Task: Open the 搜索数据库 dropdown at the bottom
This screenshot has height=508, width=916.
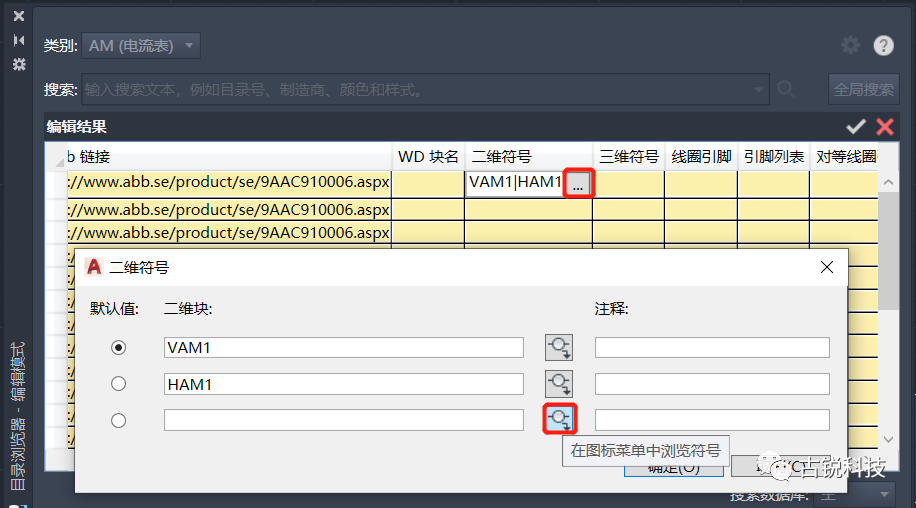Action: click(855, 495)
